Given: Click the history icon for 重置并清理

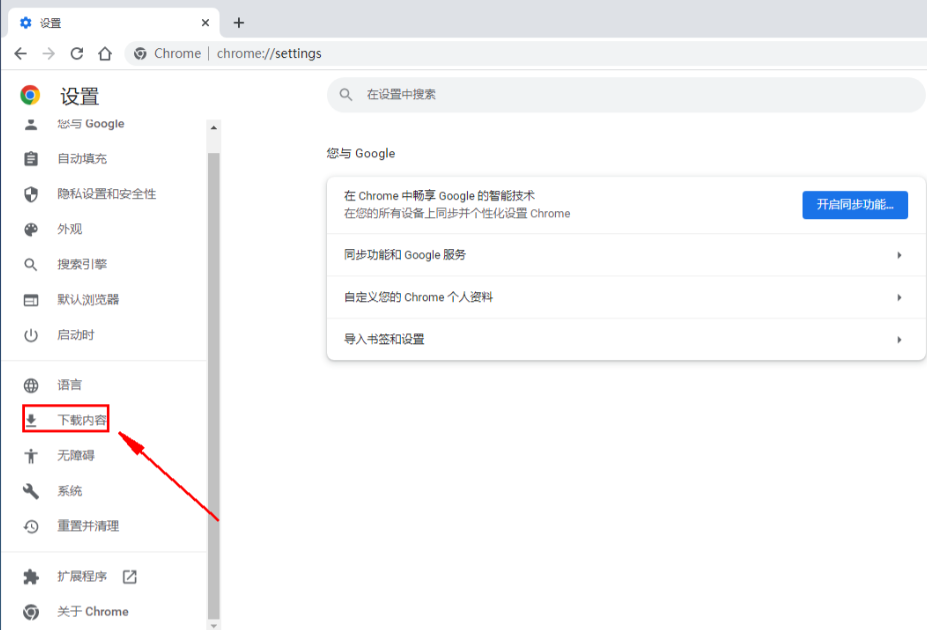Looking at the screenshot, I should (x=31, y=526).
